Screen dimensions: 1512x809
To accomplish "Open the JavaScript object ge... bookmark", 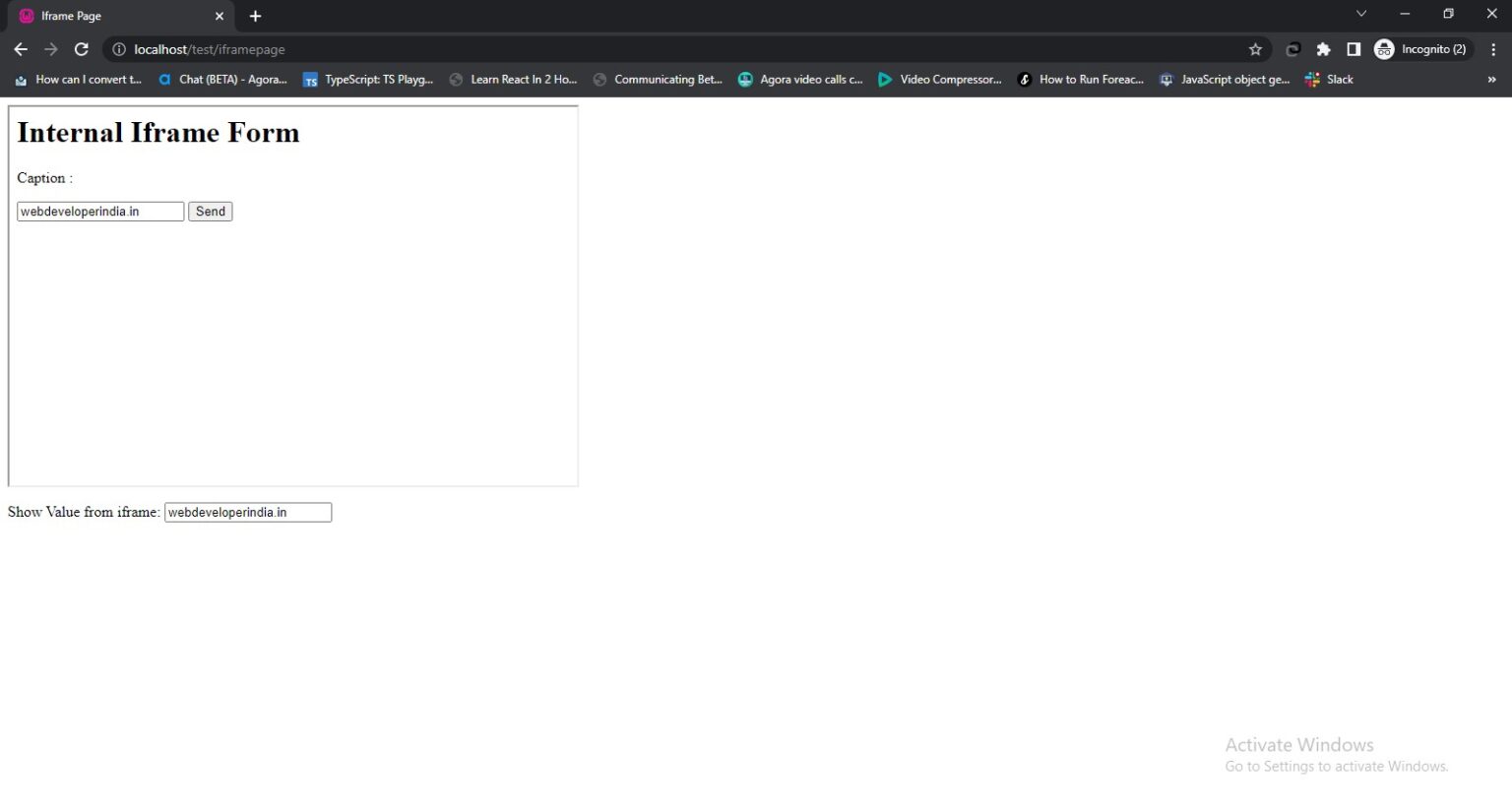I will (x=1225, y=80).
